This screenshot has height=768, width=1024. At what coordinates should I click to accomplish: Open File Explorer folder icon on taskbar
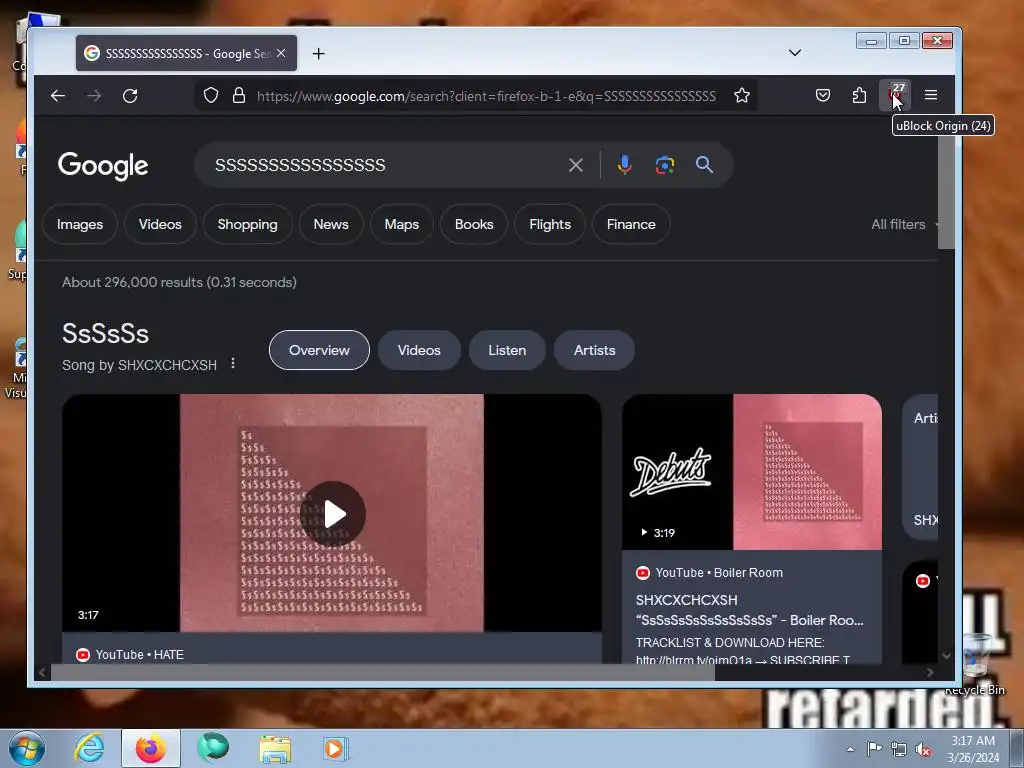tap(275, 749)
